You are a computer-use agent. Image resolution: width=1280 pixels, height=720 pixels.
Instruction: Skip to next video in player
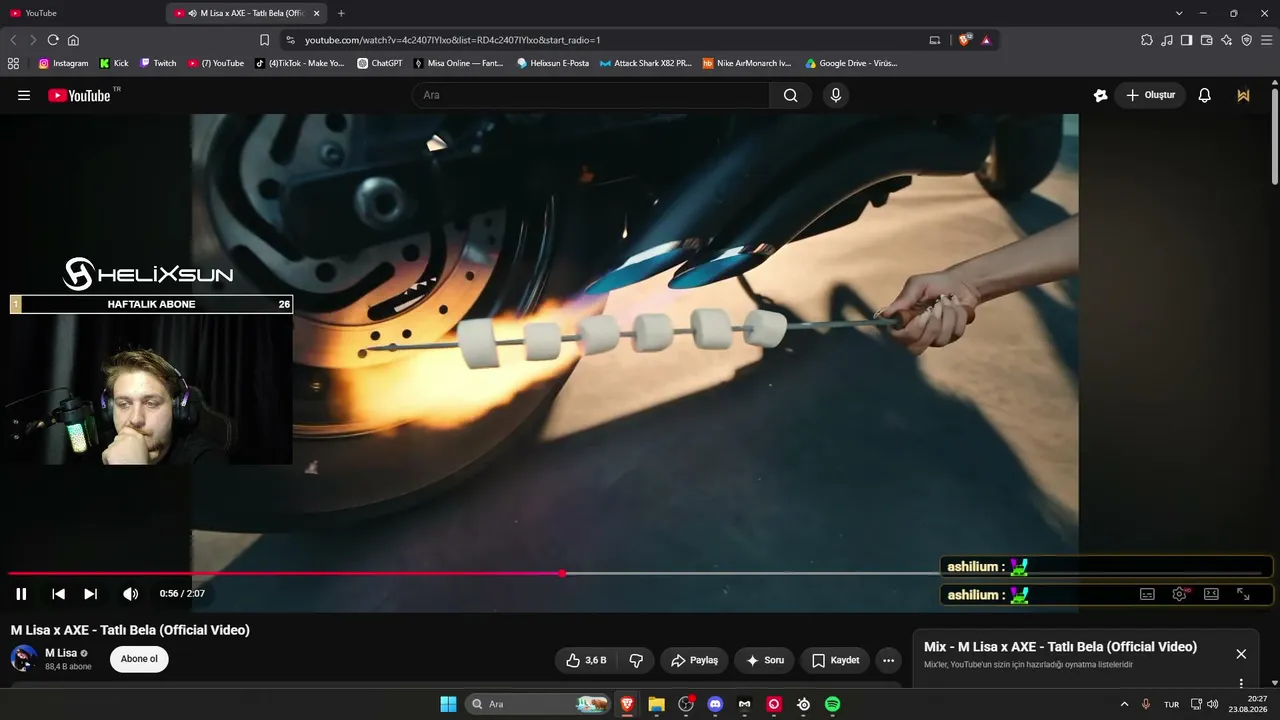[x=90, y=594]
